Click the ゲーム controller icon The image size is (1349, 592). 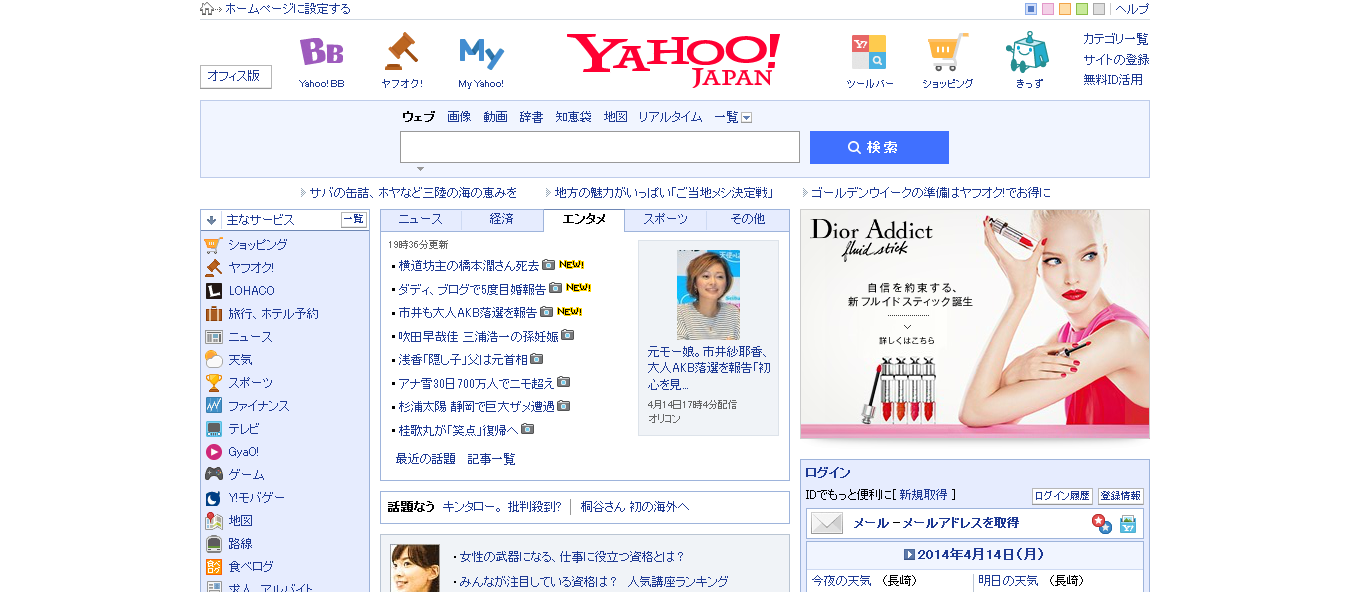213,475
